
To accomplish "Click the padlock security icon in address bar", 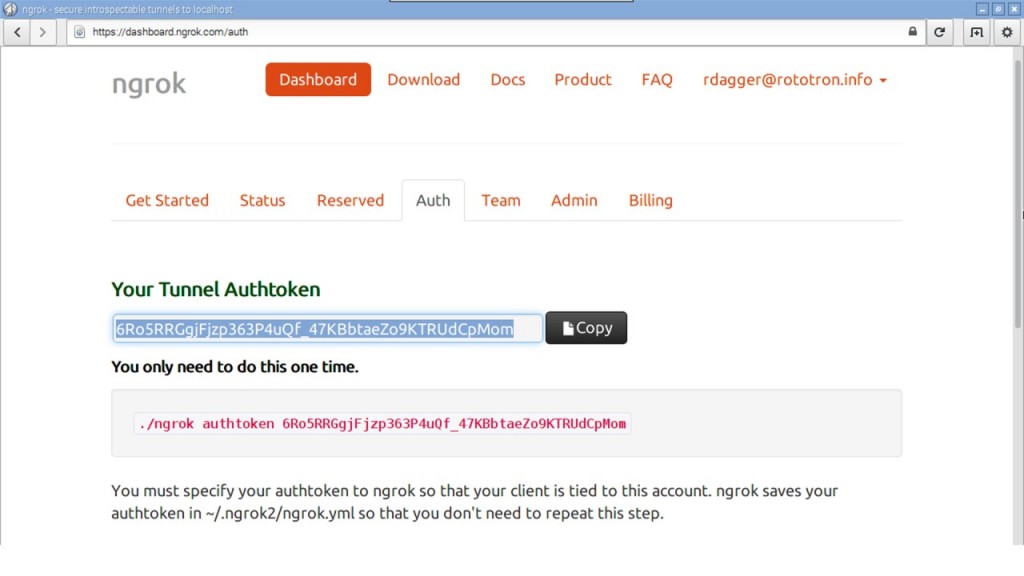I will click(x=912, y=32).
